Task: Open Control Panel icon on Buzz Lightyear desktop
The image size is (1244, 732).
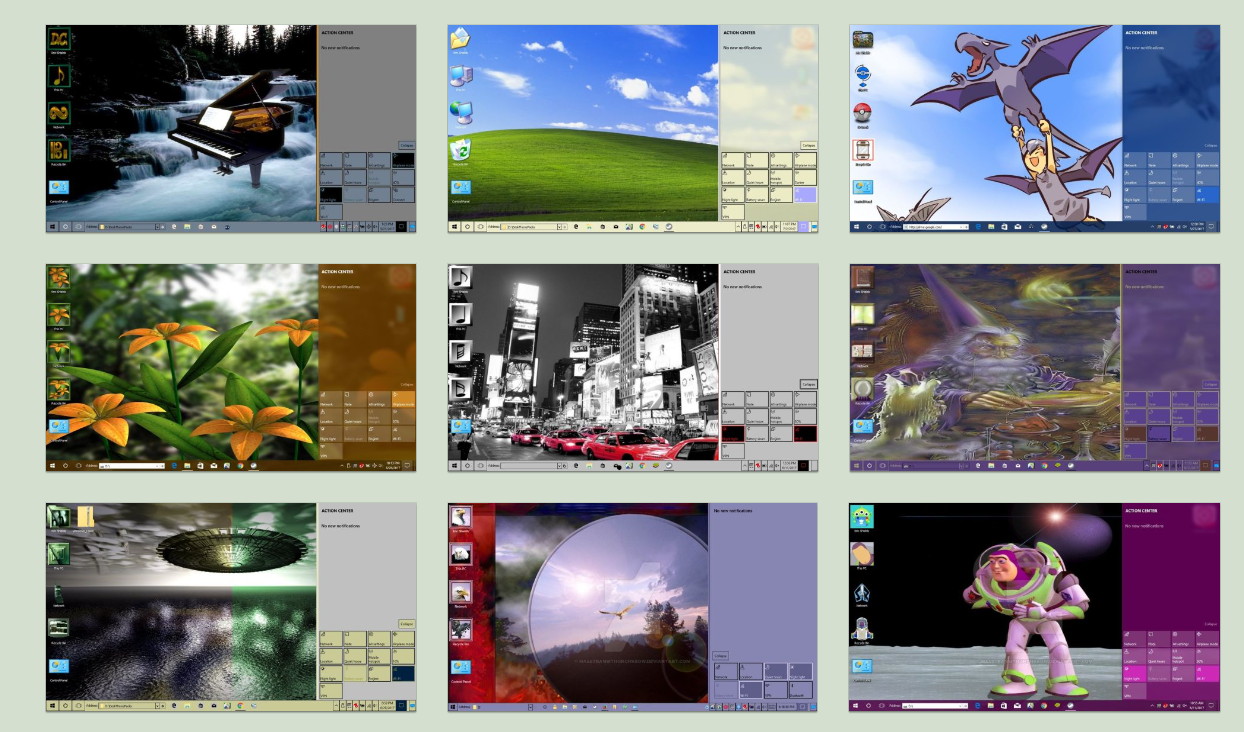Action: (863, 667)
